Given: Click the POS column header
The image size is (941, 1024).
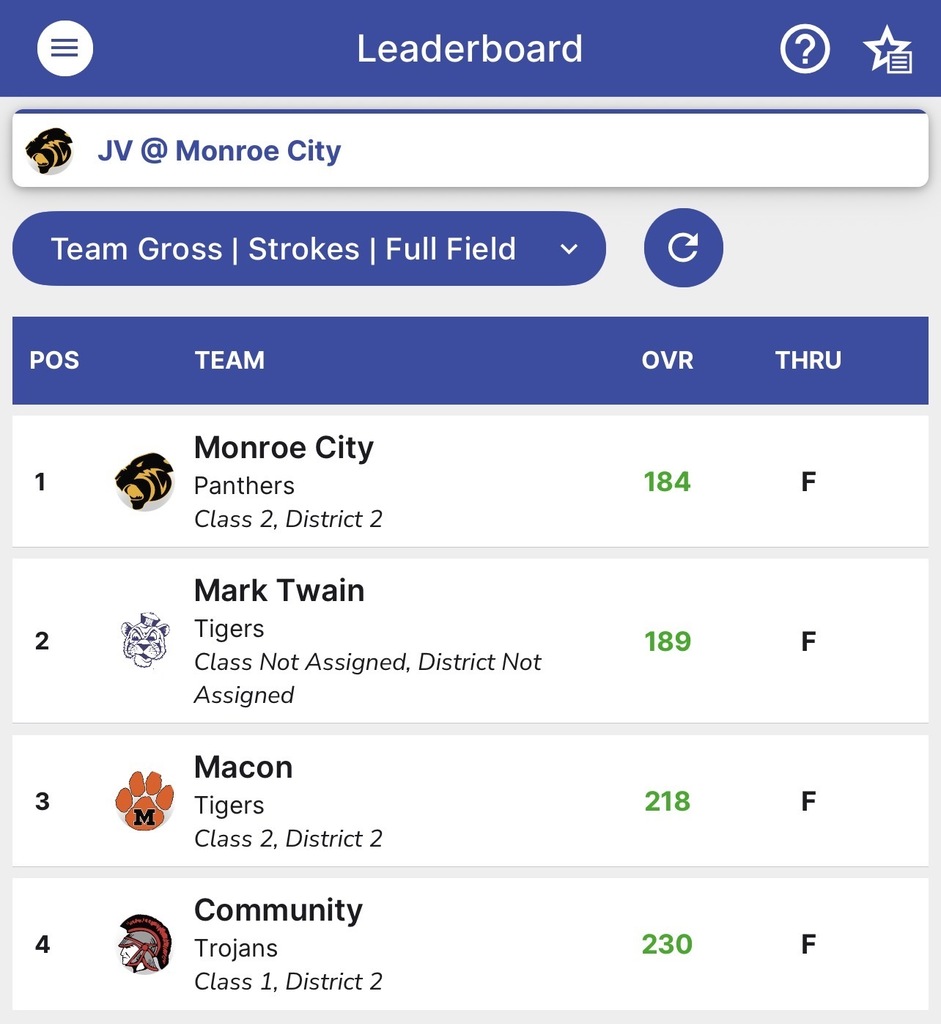Looking at the screenshot, I should 54,360.
